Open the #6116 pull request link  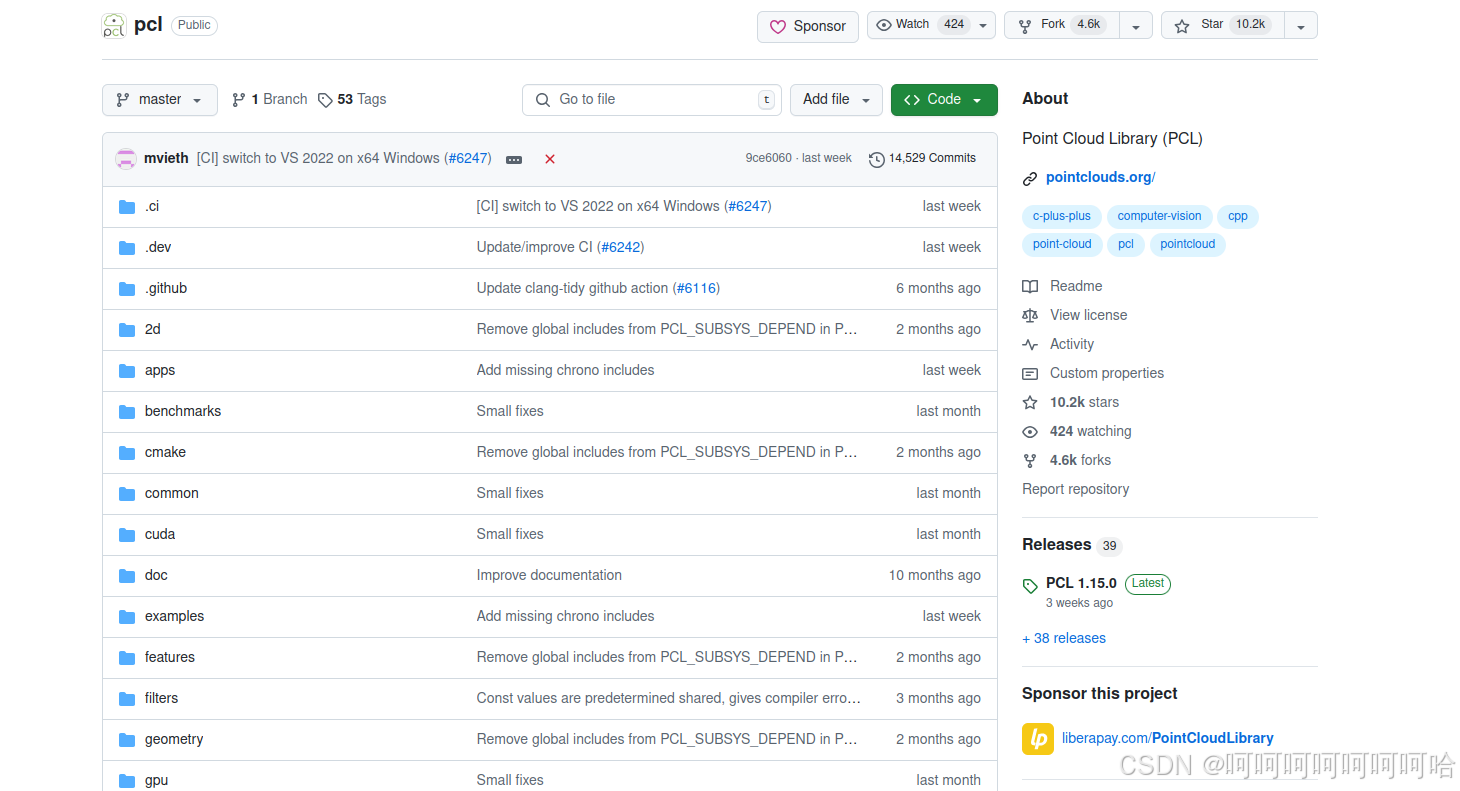tap(696, 288)
